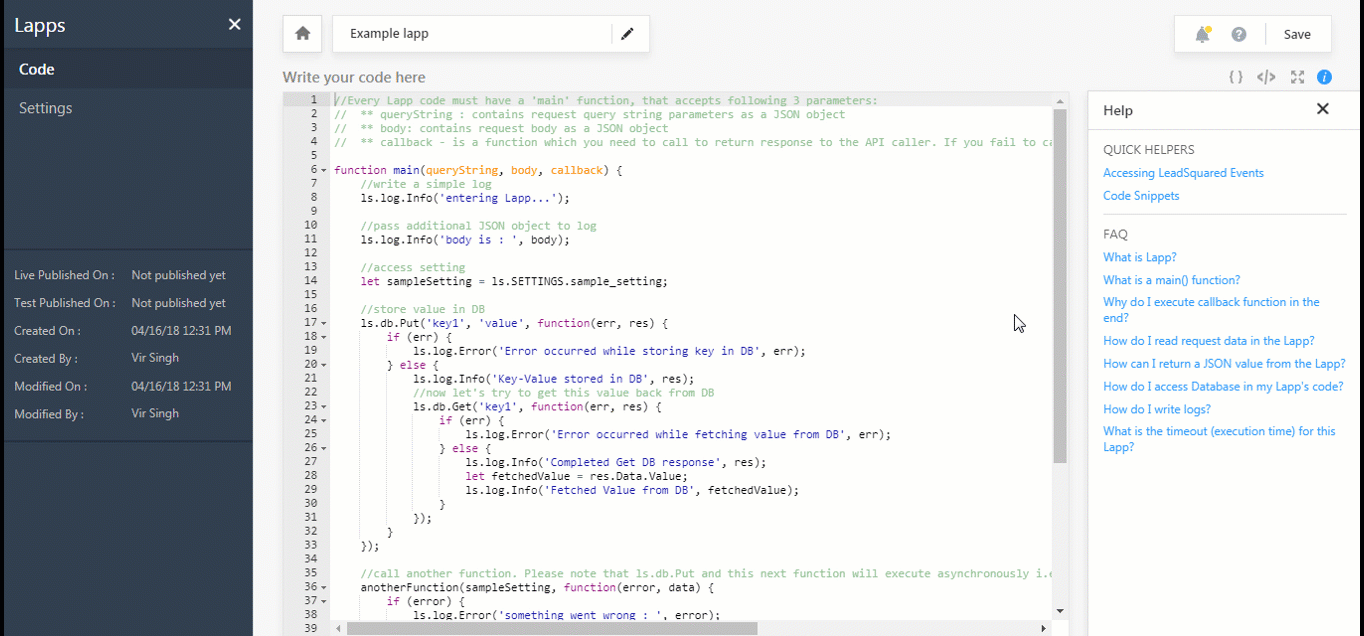This screenshot has height=636, width=1364.
Task: Click the home icon
Action: (301, 33)
